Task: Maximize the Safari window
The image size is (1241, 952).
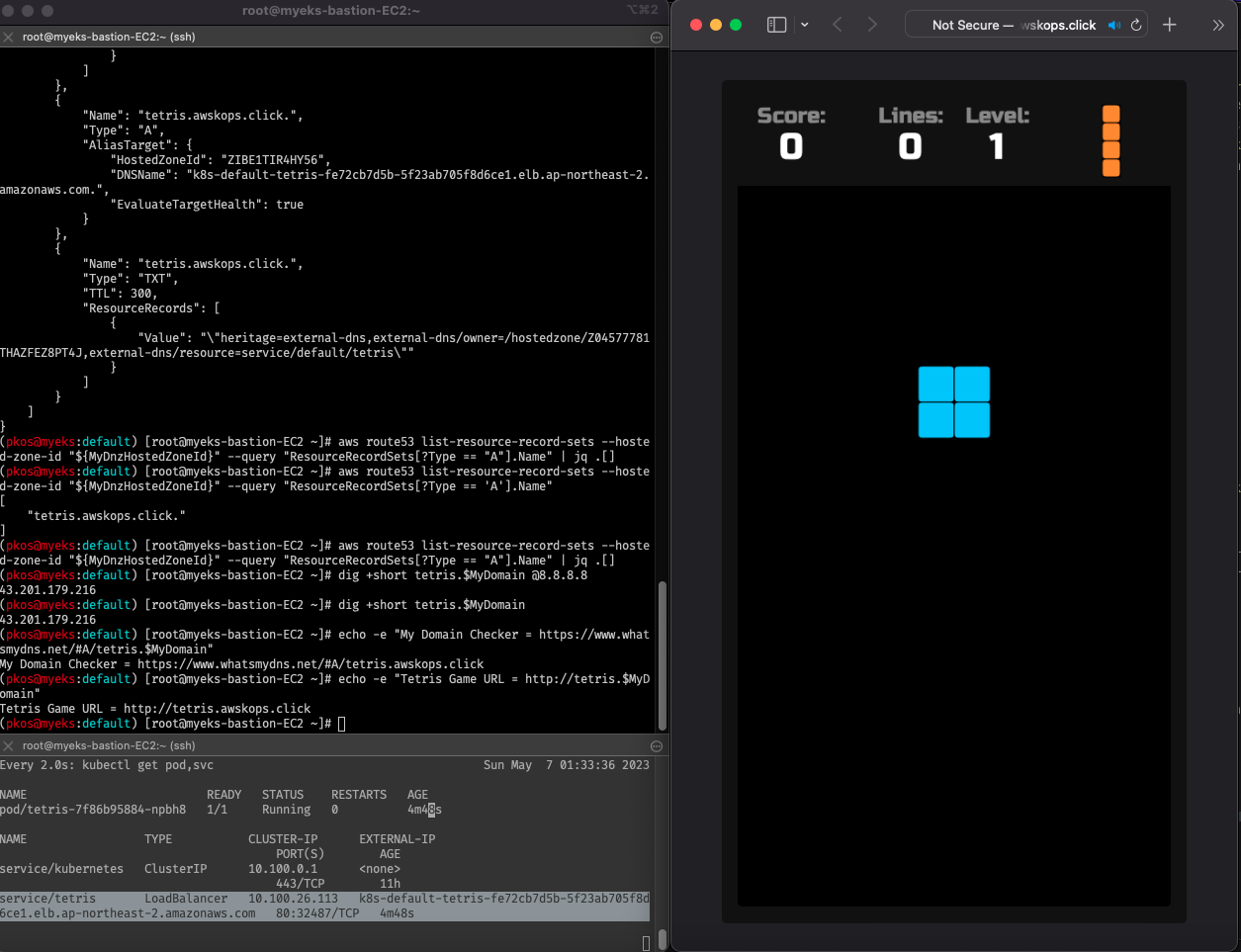Action: (736, 25)
